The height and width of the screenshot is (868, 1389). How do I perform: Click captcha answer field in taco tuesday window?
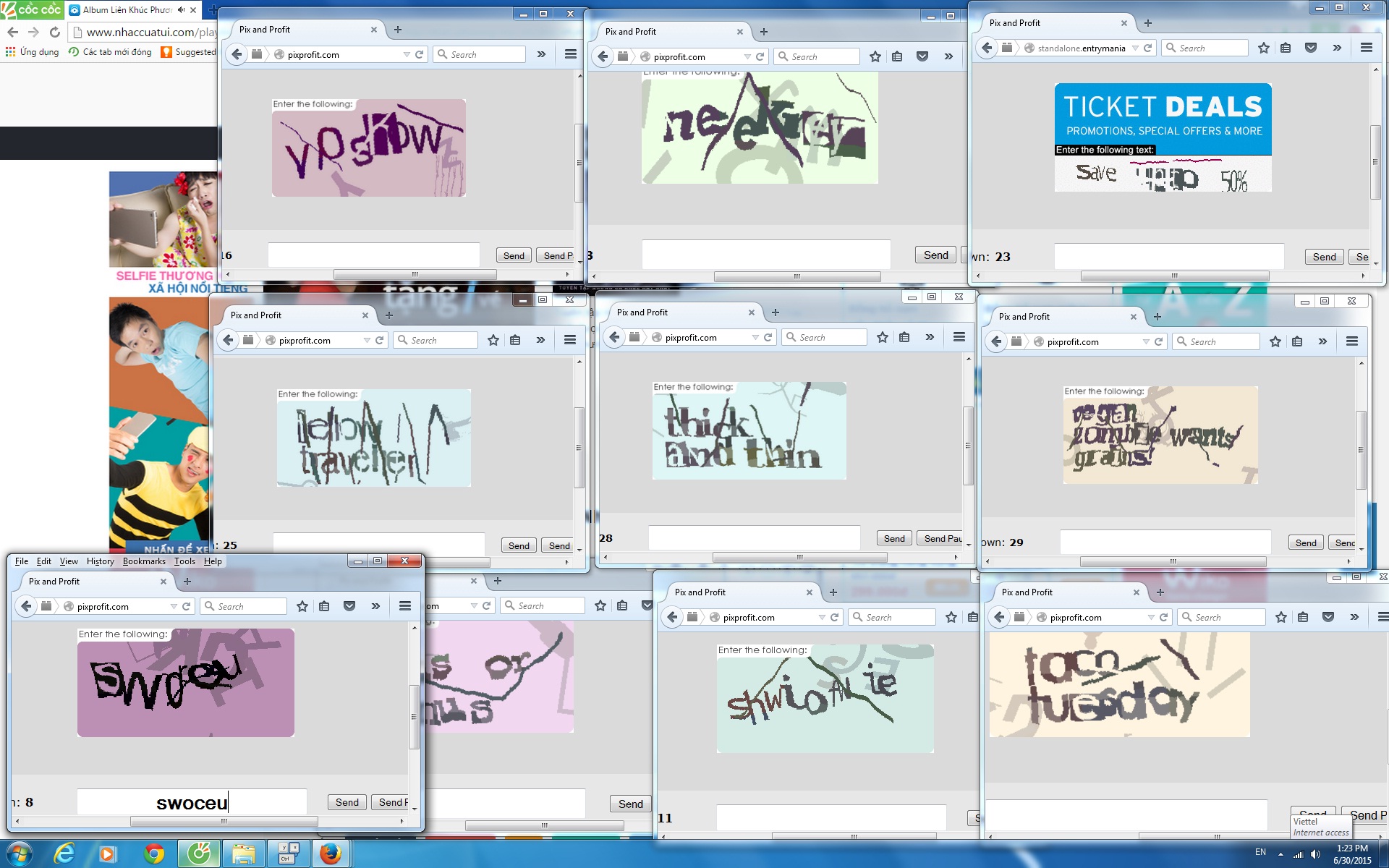pos(1126,815)
